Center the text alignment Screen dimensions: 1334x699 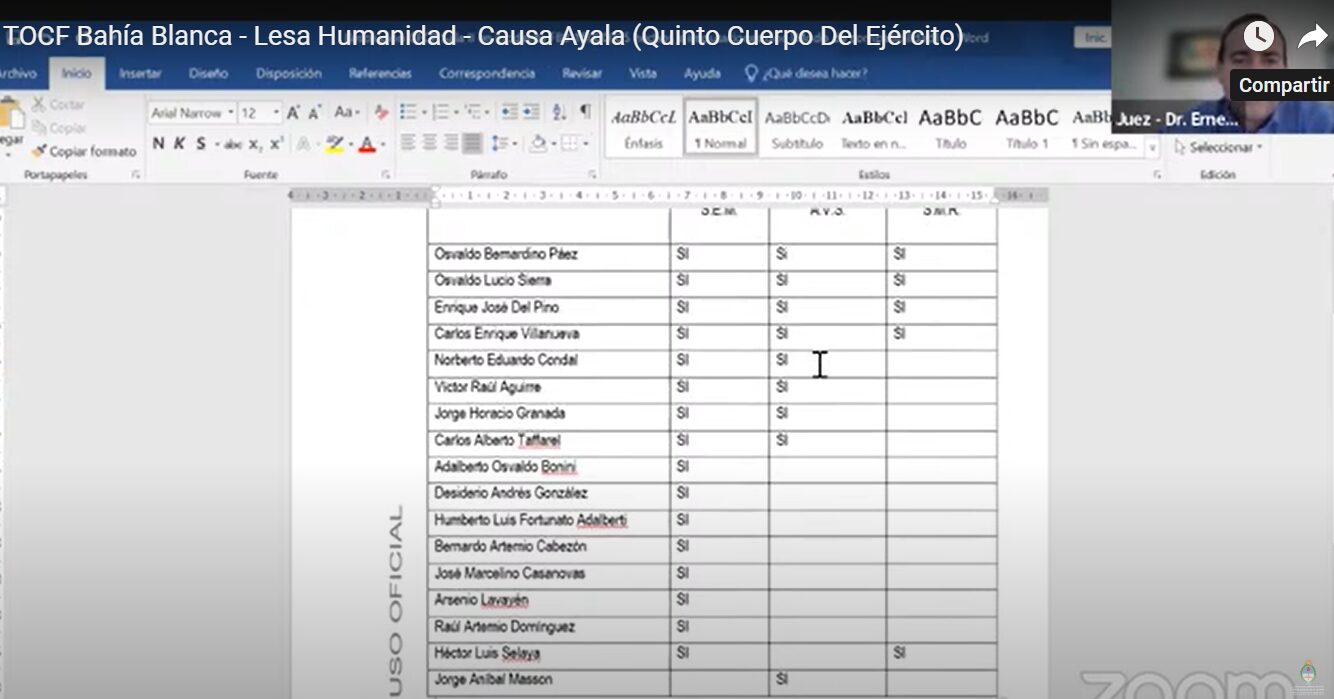click(430, 144)
